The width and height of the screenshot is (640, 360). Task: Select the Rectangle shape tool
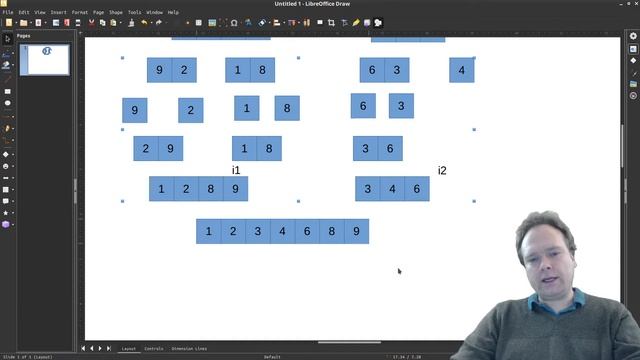pos(7,91)
